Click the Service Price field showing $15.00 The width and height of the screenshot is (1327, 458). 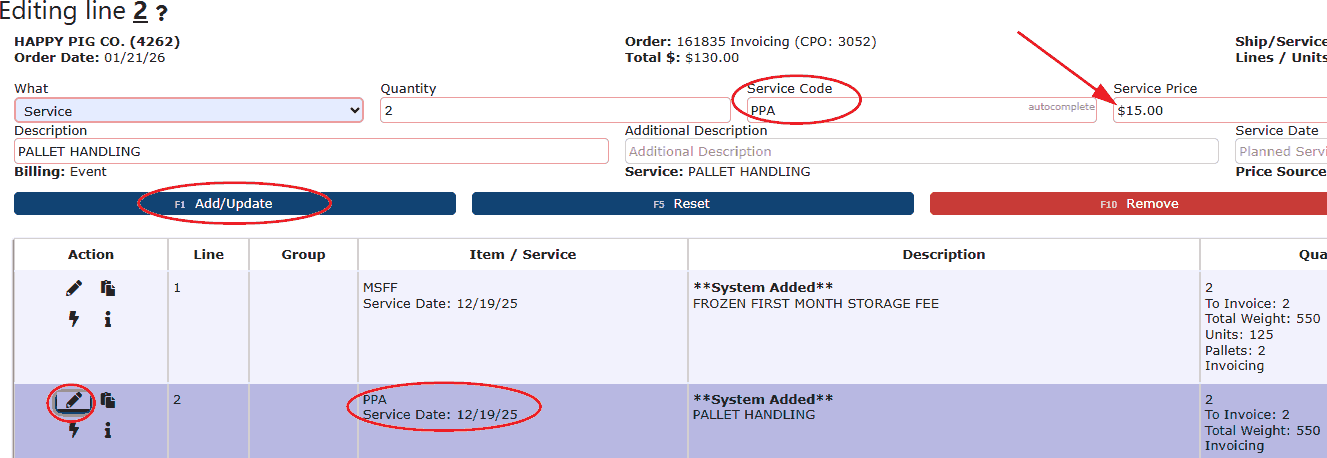pyautogui.click(x=1218, y=111)
